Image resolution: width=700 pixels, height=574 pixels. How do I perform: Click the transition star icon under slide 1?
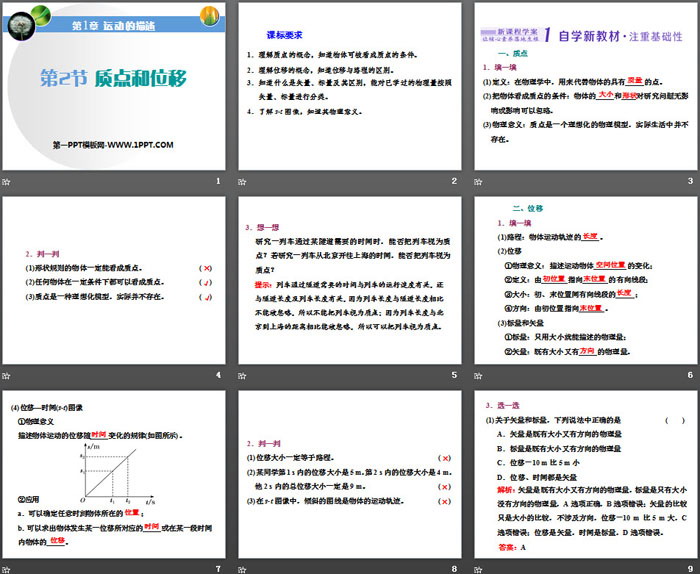(7, 181)
